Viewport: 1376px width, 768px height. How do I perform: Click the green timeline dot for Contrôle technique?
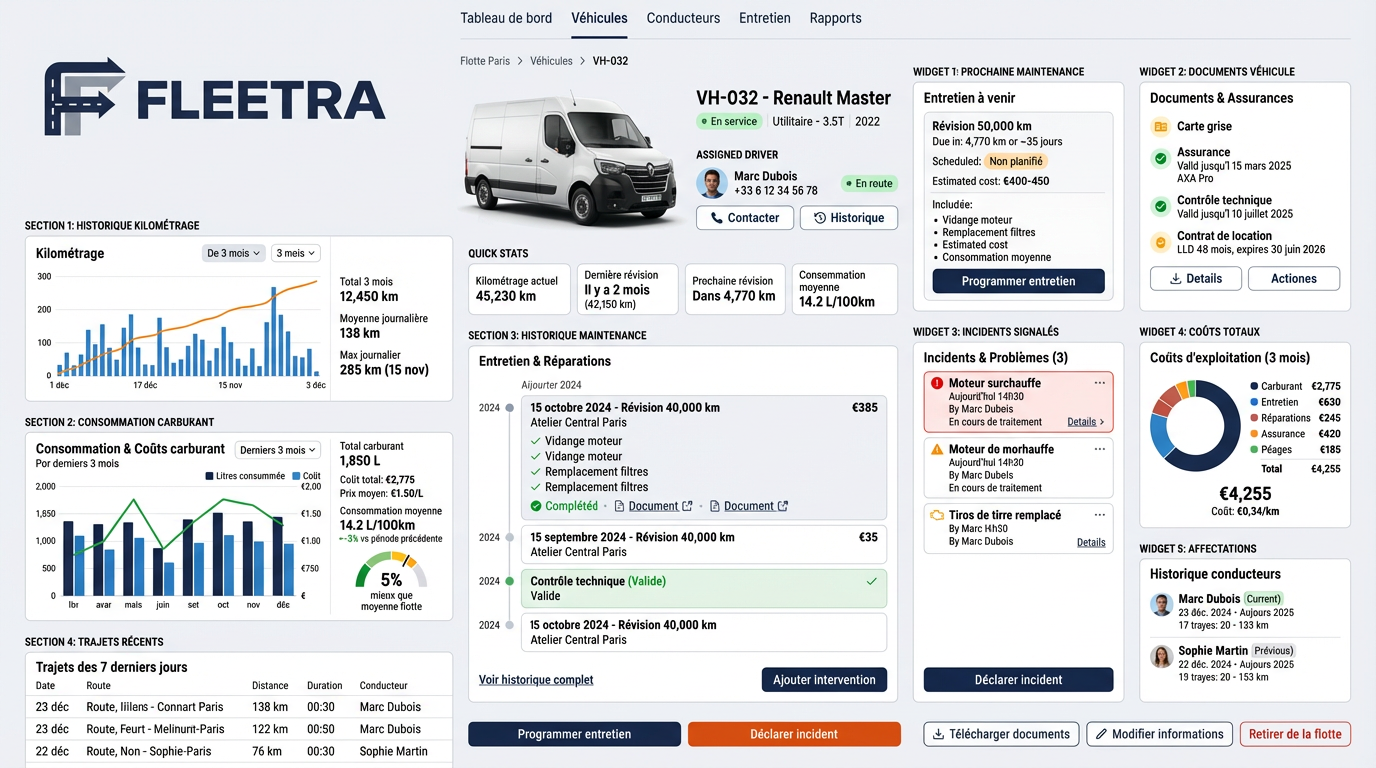510,581
